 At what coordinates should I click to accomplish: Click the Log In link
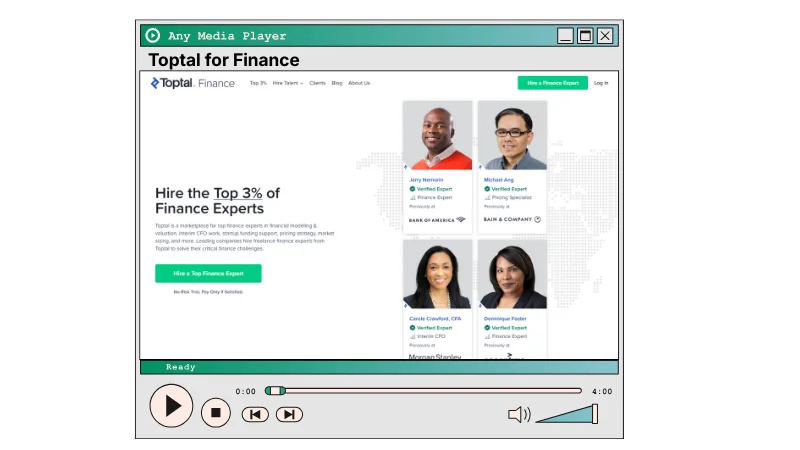[601, 83]
